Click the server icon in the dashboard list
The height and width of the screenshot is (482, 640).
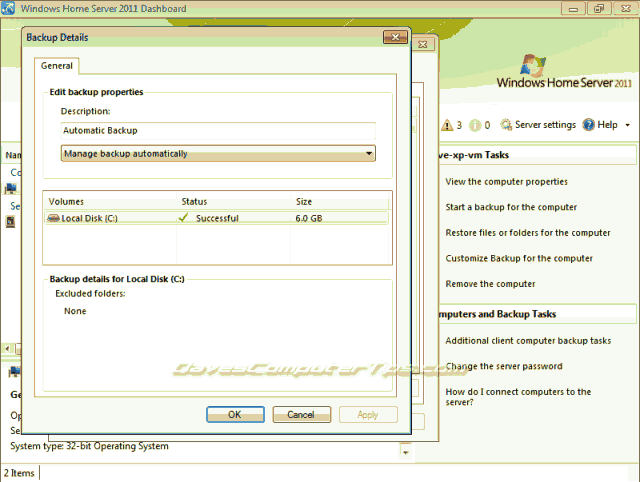(10, 222)
